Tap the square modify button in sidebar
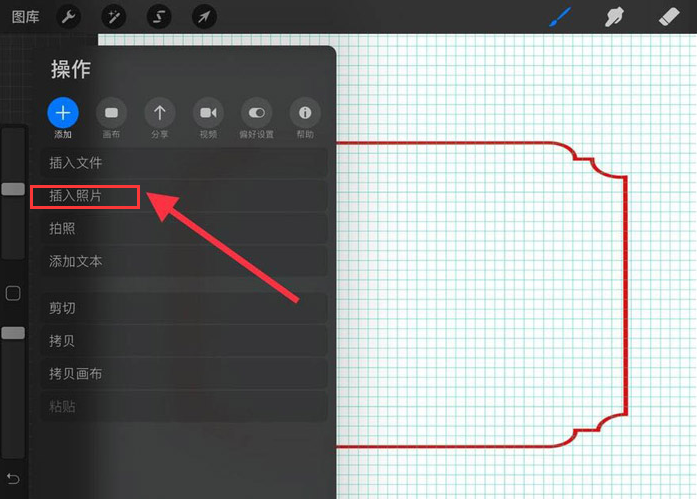Image resolution: width=697 pixels, height=499 pixels. (13, 293)
